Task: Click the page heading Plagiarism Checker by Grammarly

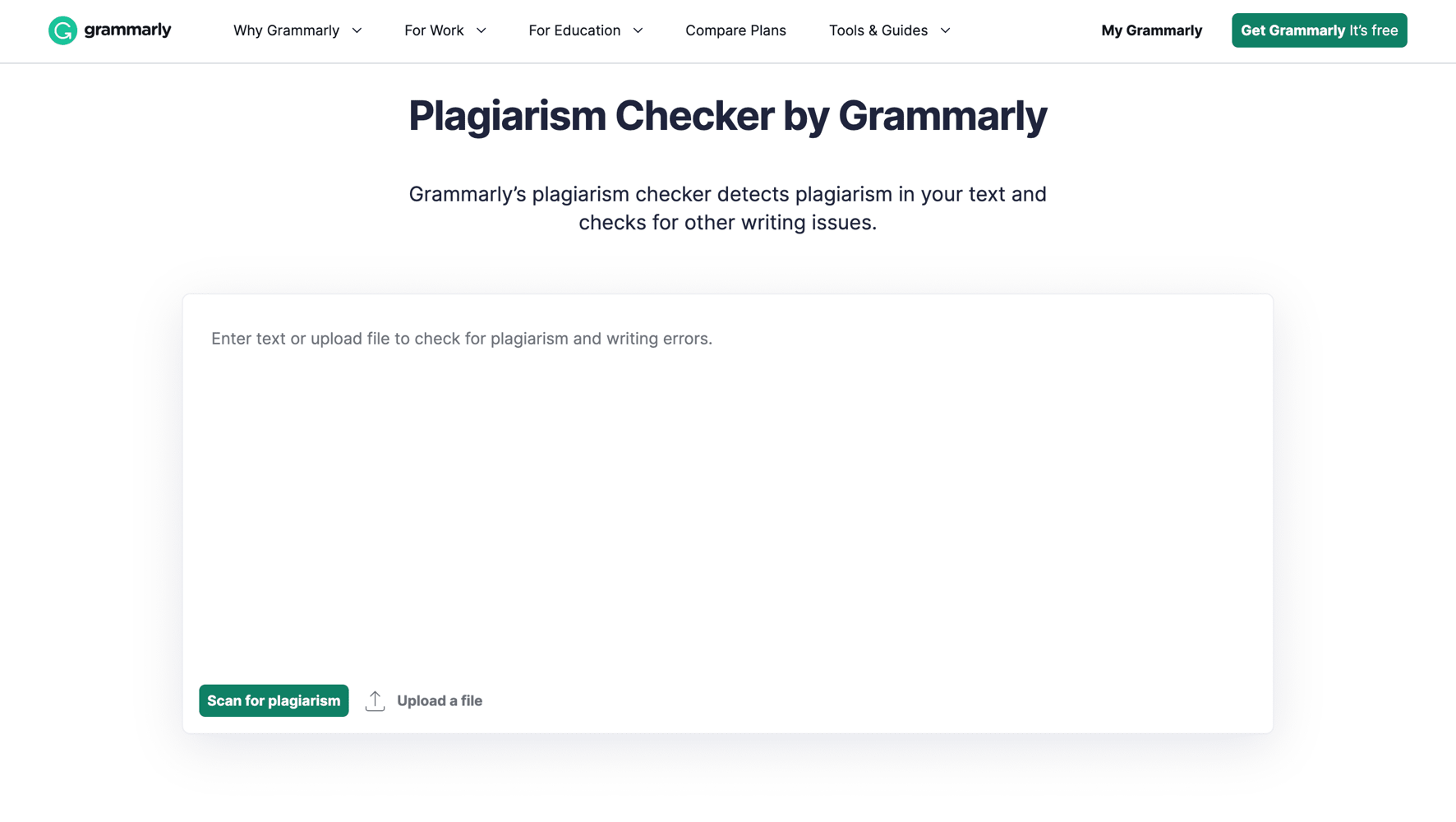Action: point(726,116)
